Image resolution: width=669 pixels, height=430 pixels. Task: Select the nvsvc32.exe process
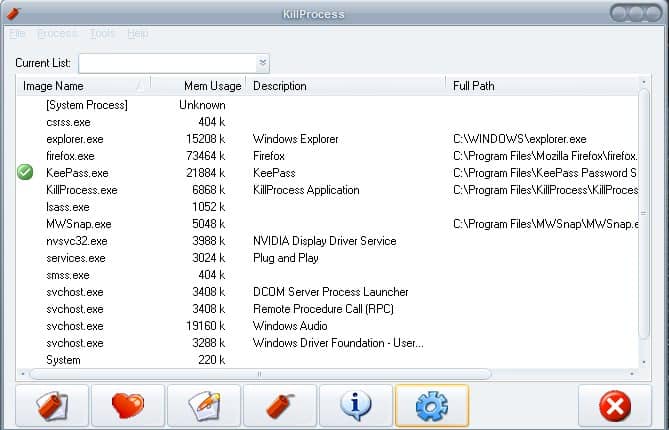click(x=327, y=241)
